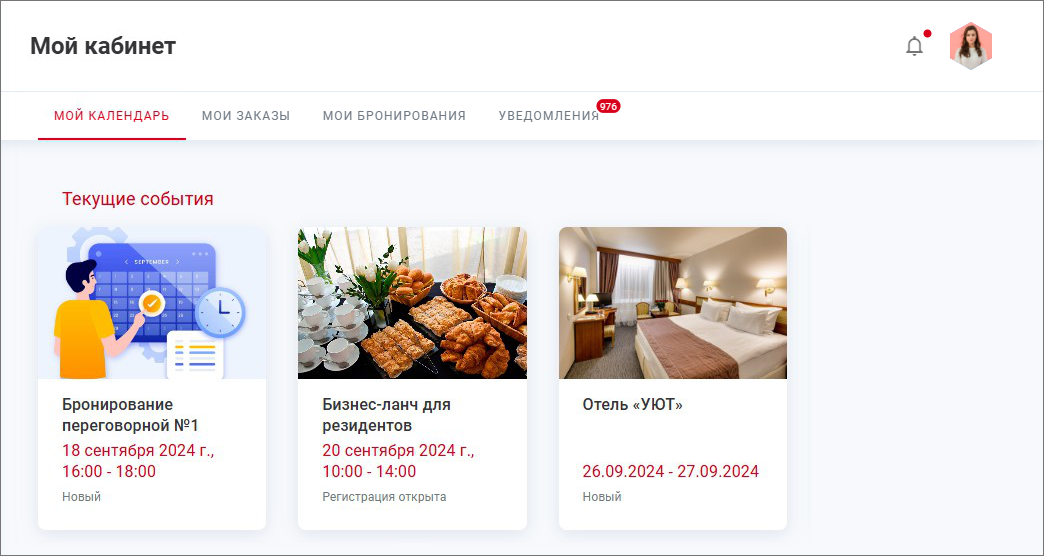Open the notifications bell icon
The width and height of the screenshot is (1044, 556).
pyautogui.click(x=915, y=46)
